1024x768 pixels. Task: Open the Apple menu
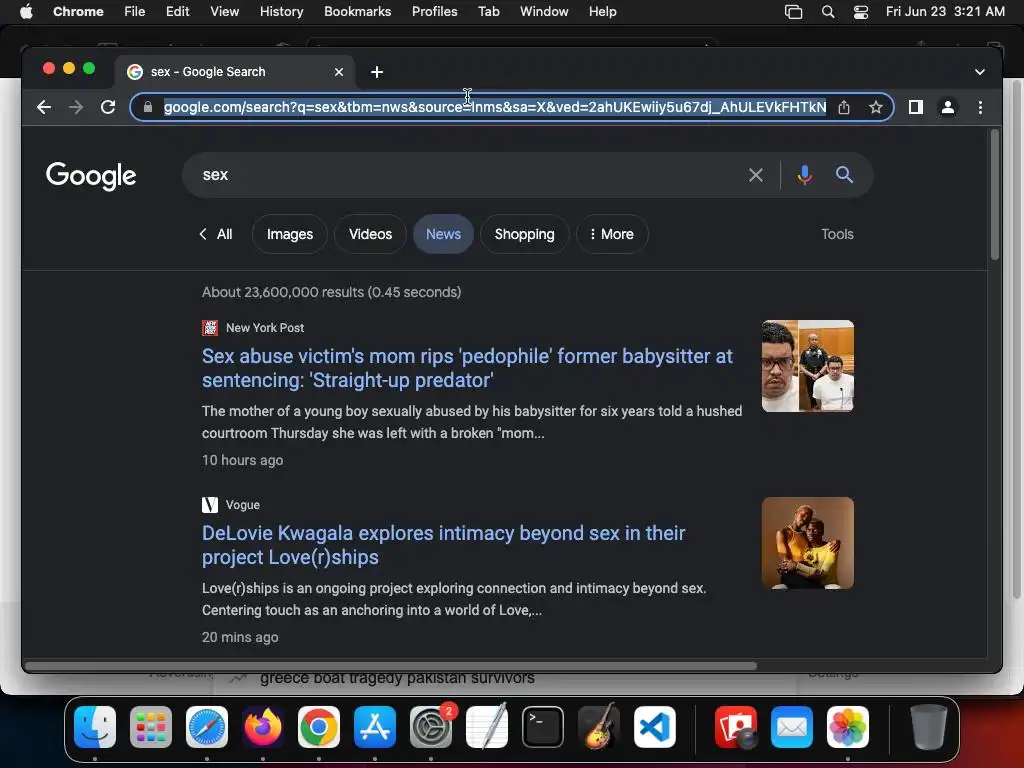click(x=26, y=12)
